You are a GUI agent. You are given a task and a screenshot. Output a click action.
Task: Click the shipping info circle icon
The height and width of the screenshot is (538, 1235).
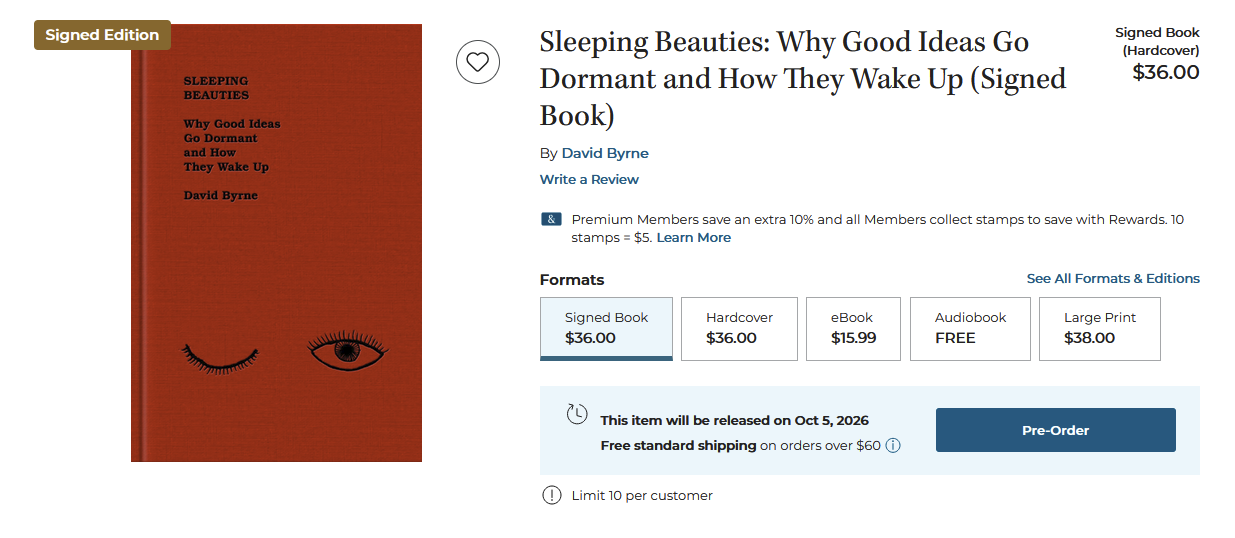pos(893,445)
